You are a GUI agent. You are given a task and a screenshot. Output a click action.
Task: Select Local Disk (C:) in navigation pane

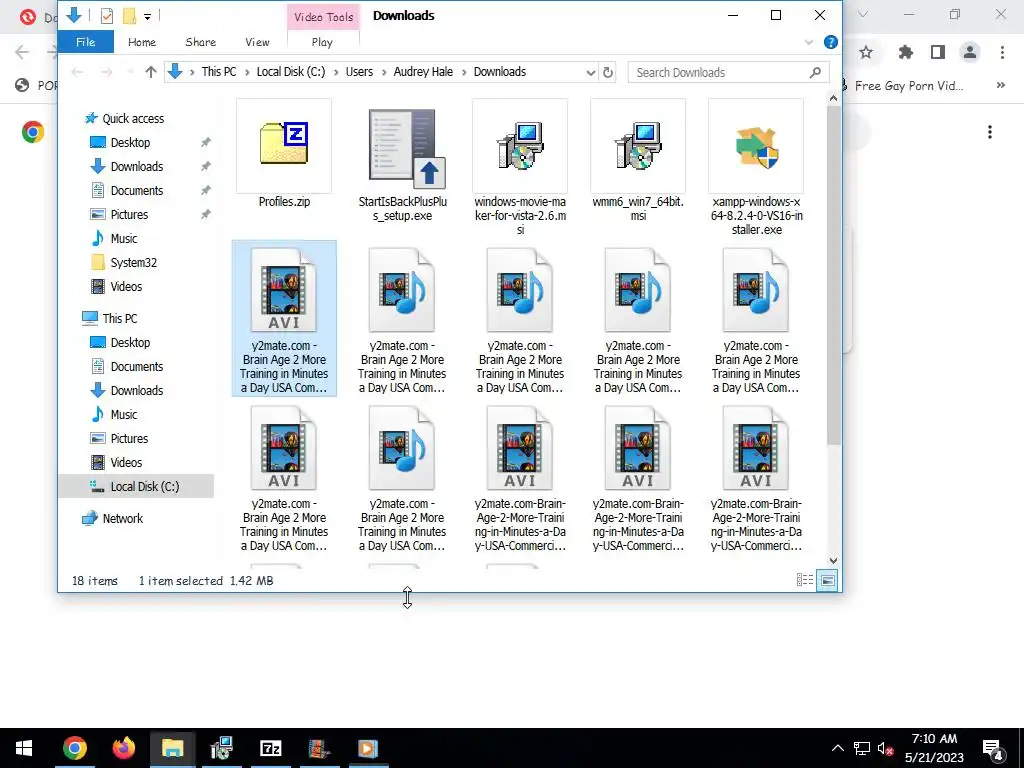[144, 487]
